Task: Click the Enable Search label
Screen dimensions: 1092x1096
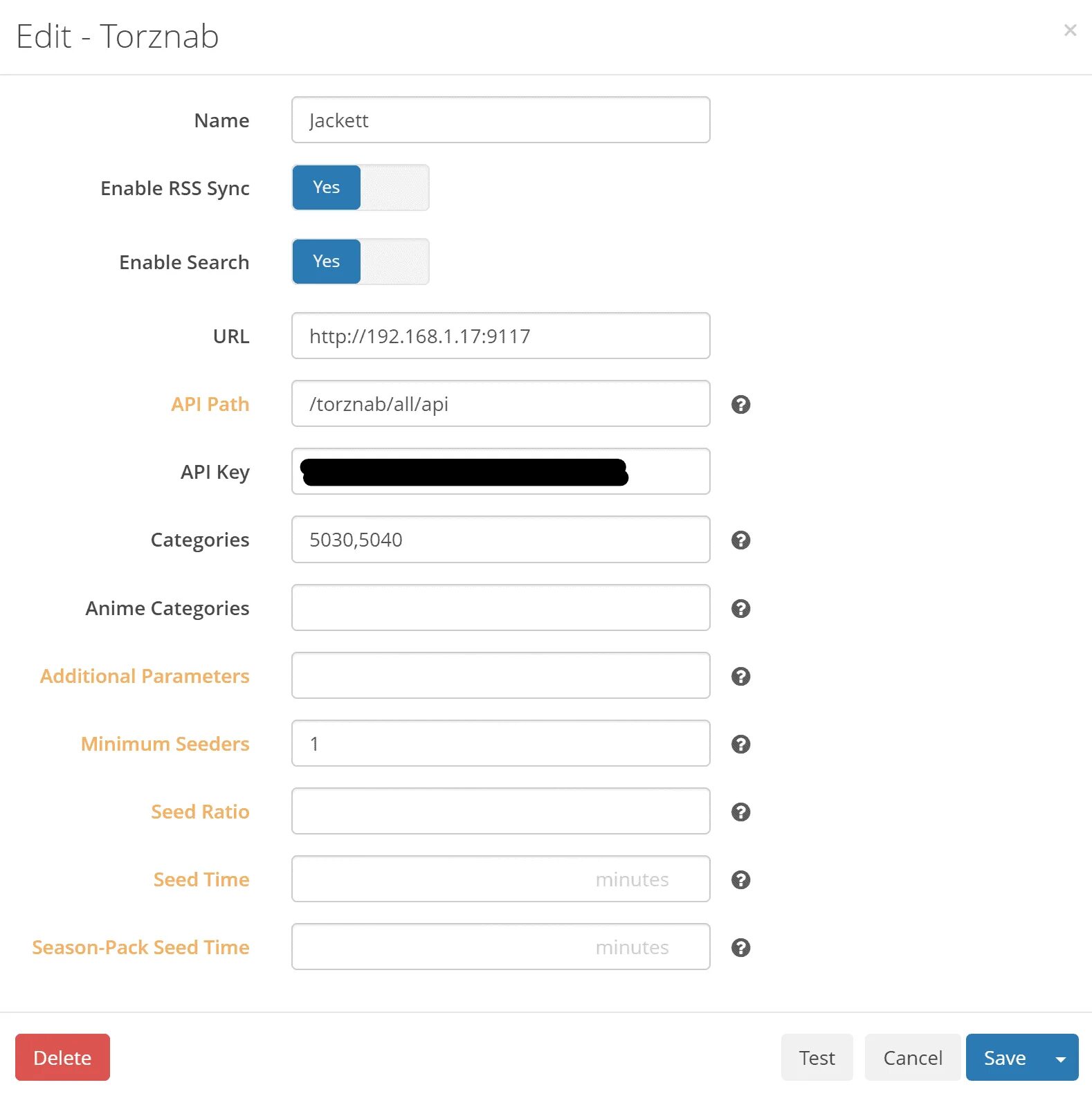Action: pyautogui.click(x=184, y=262)
